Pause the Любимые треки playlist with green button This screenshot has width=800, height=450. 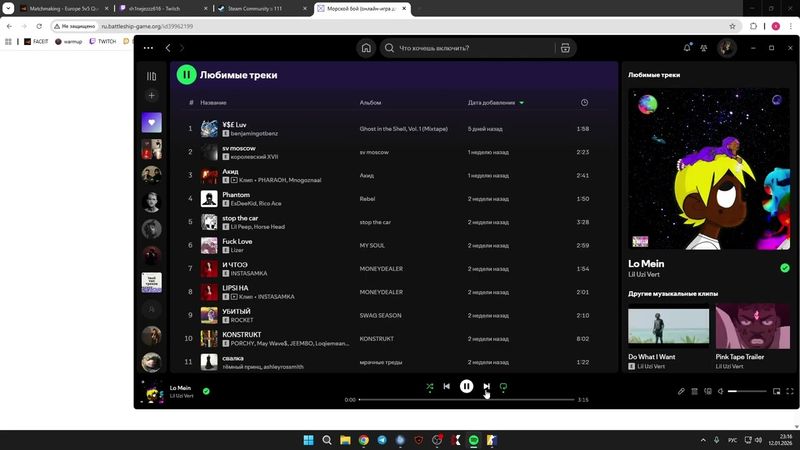(x=187, y=74)
